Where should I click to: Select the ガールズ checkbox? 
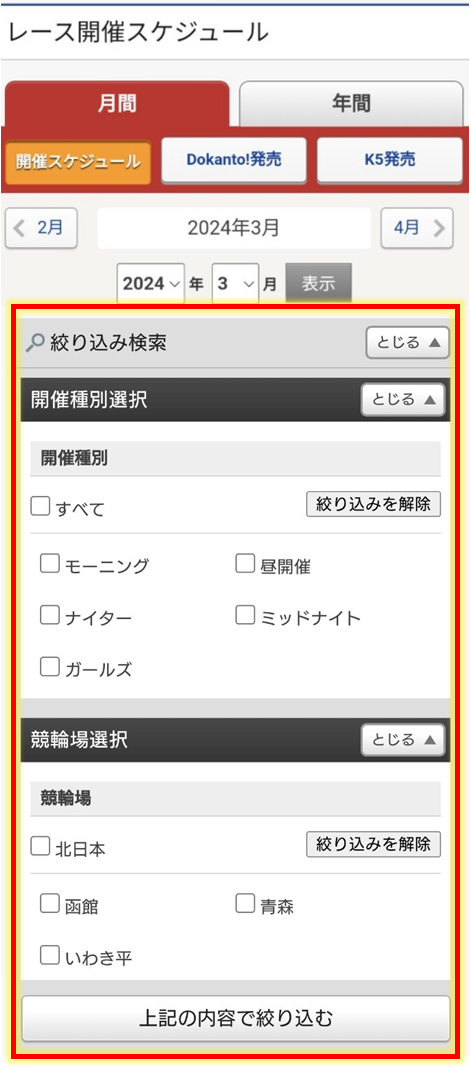50,667
